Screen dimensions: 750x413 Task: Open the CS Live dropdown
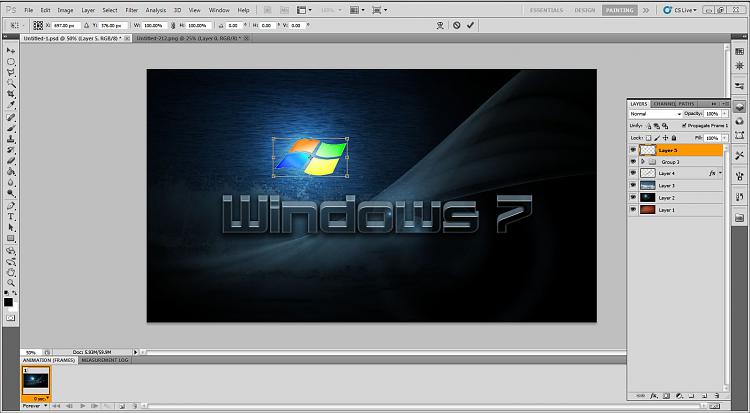tap(680, 10)
